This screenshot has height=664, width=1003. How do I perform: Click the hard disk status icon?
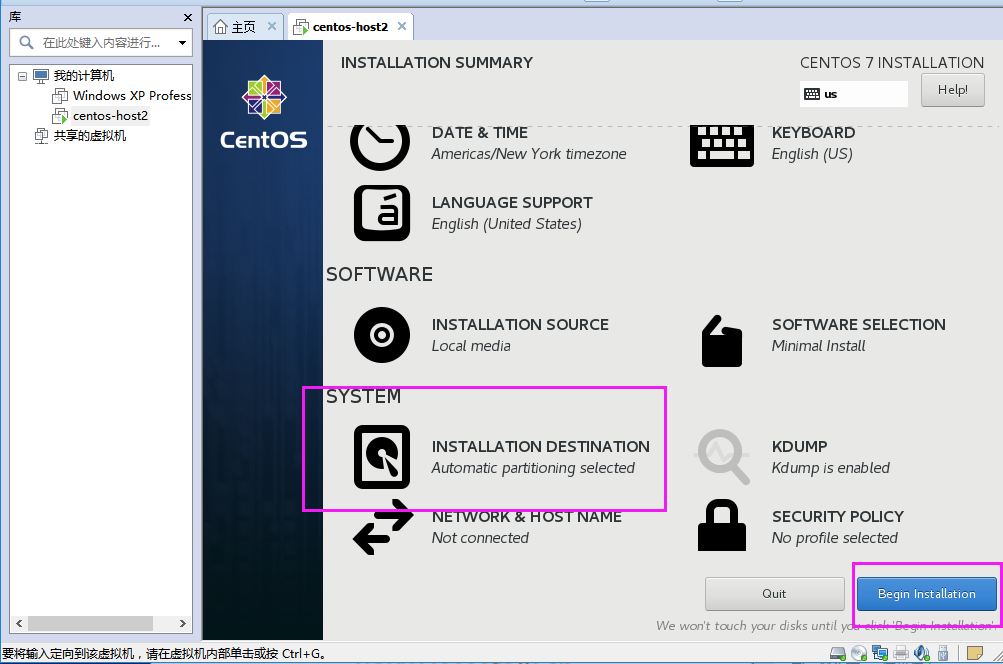[837, 653]
